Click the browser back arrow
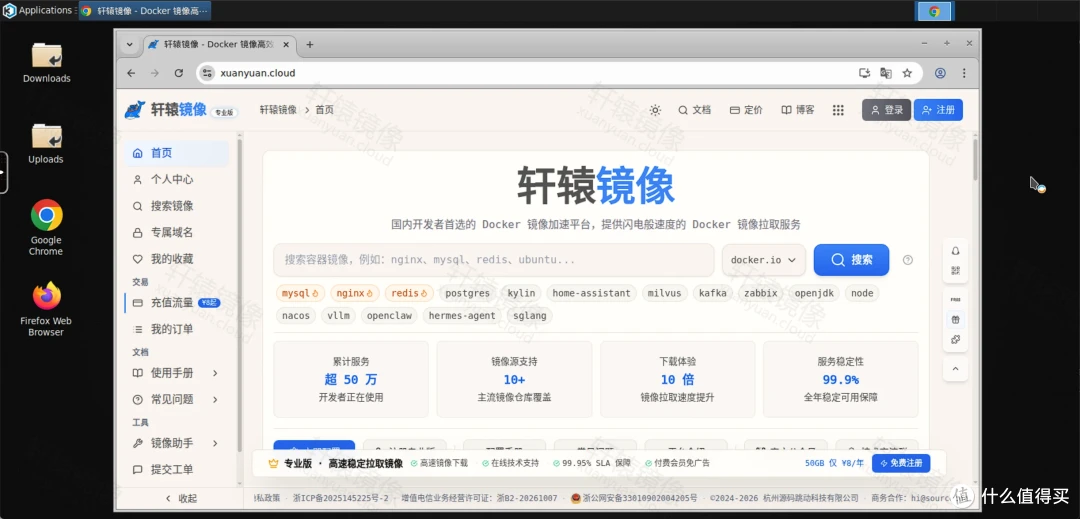Screen dimensions: 1080x519 (x=132, y=73)
